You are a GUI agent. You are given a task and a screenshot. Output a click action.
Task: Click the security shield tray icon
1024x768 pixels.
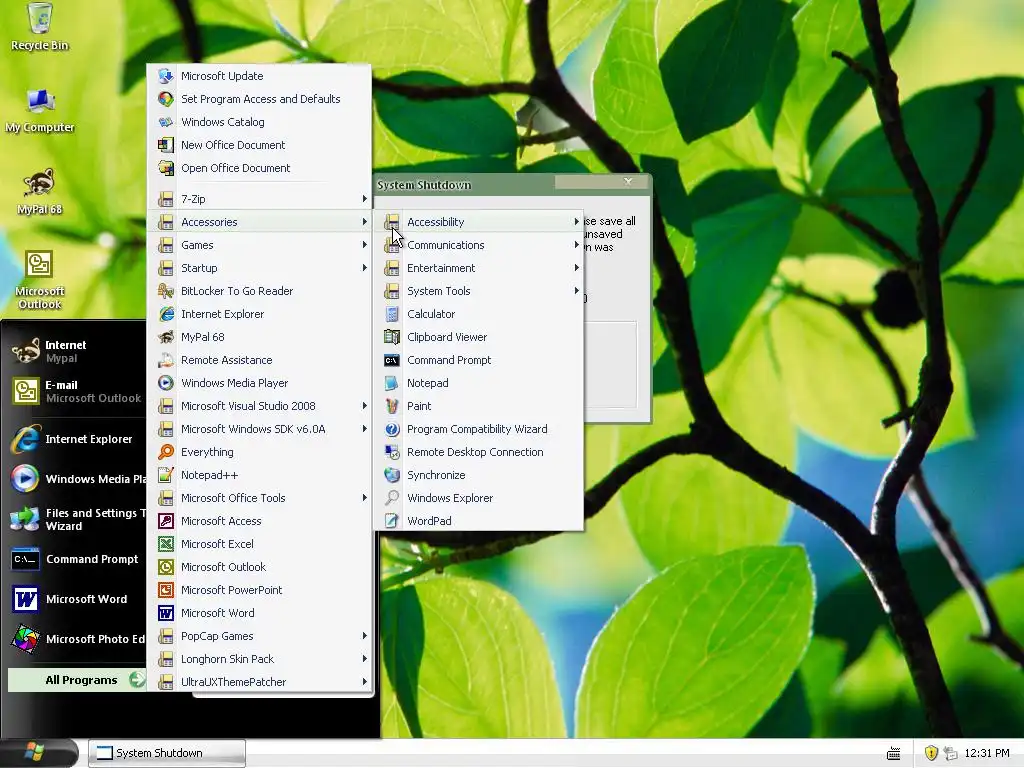click(x=931, y=753)
